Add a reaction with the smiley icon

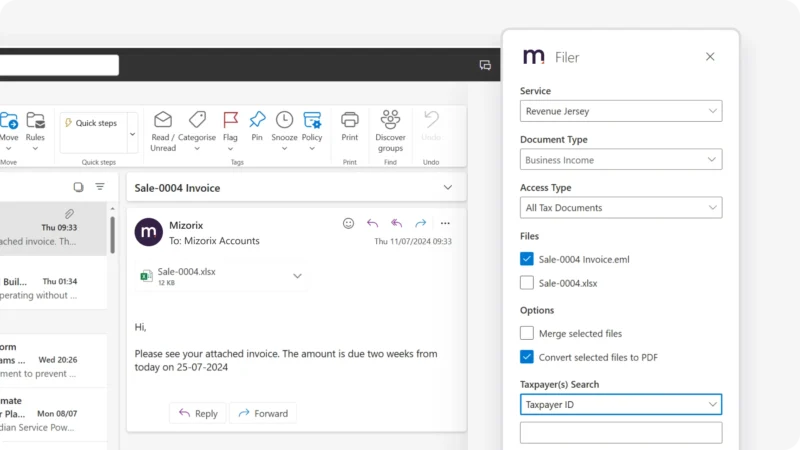point(348,223)
